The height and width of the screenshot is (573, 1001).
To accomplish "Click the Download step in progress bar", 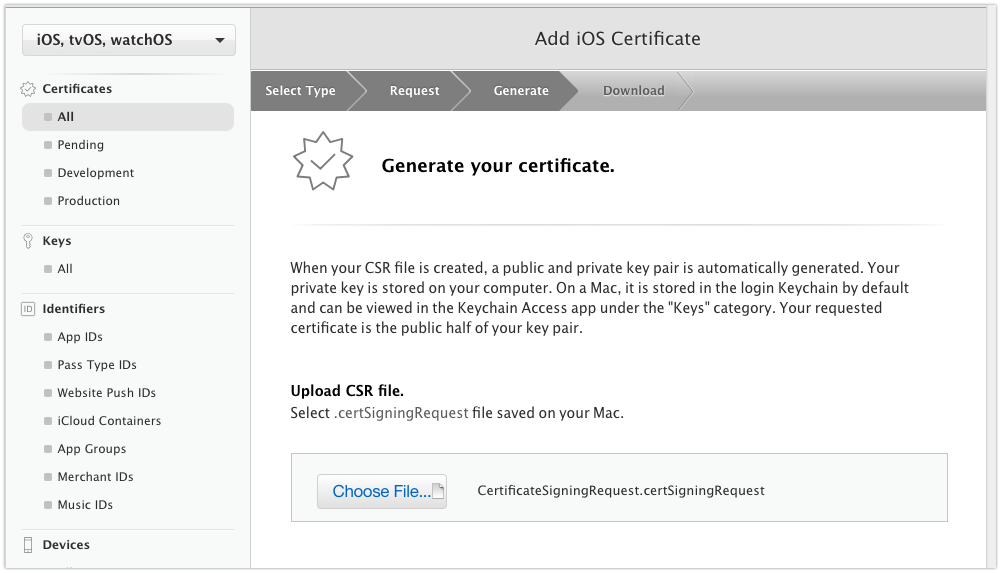I will (x=633, y=91).
